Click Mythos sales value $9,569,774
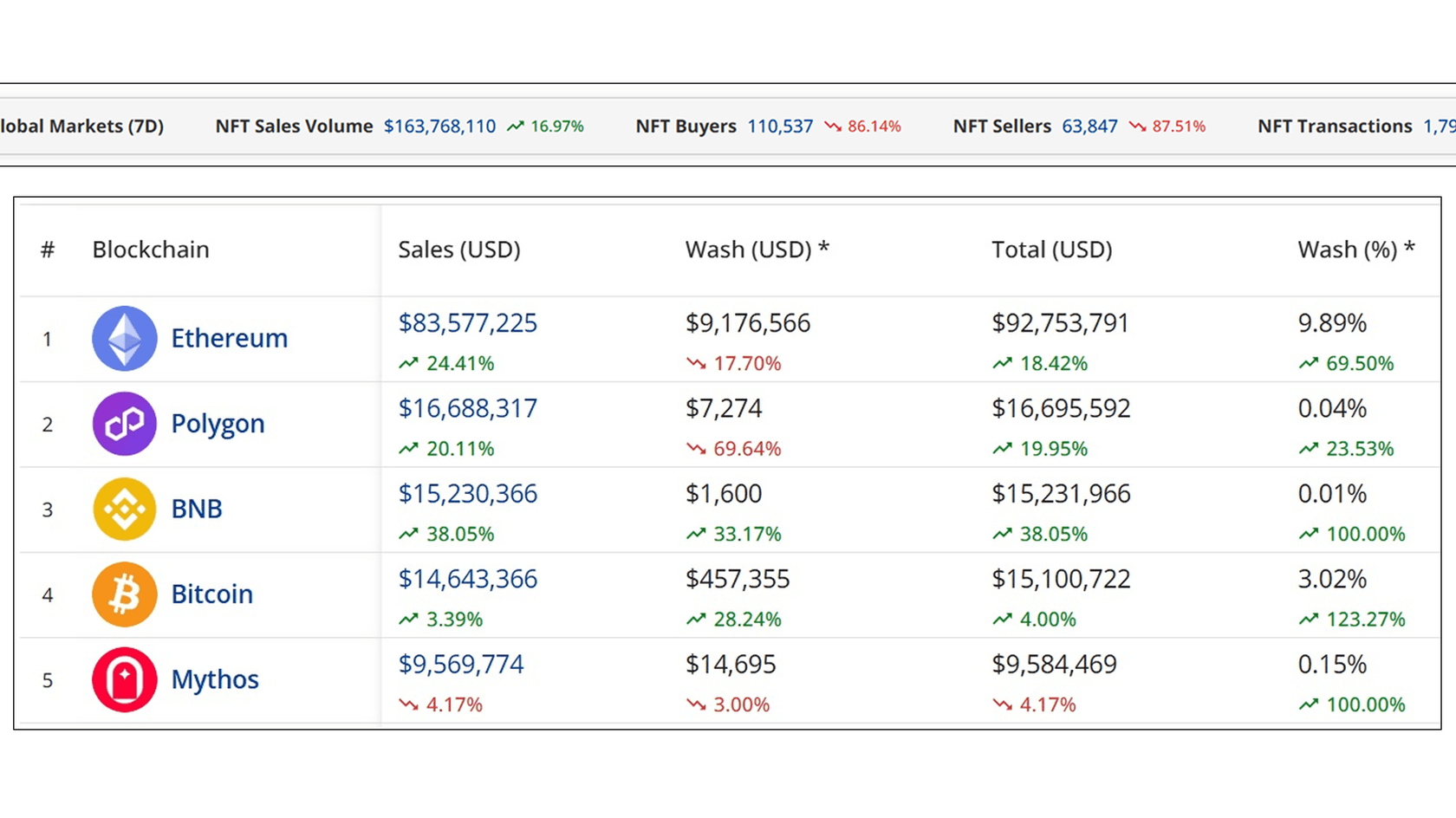This screenshot has height=818, width=1456. (x=461, y=665)
